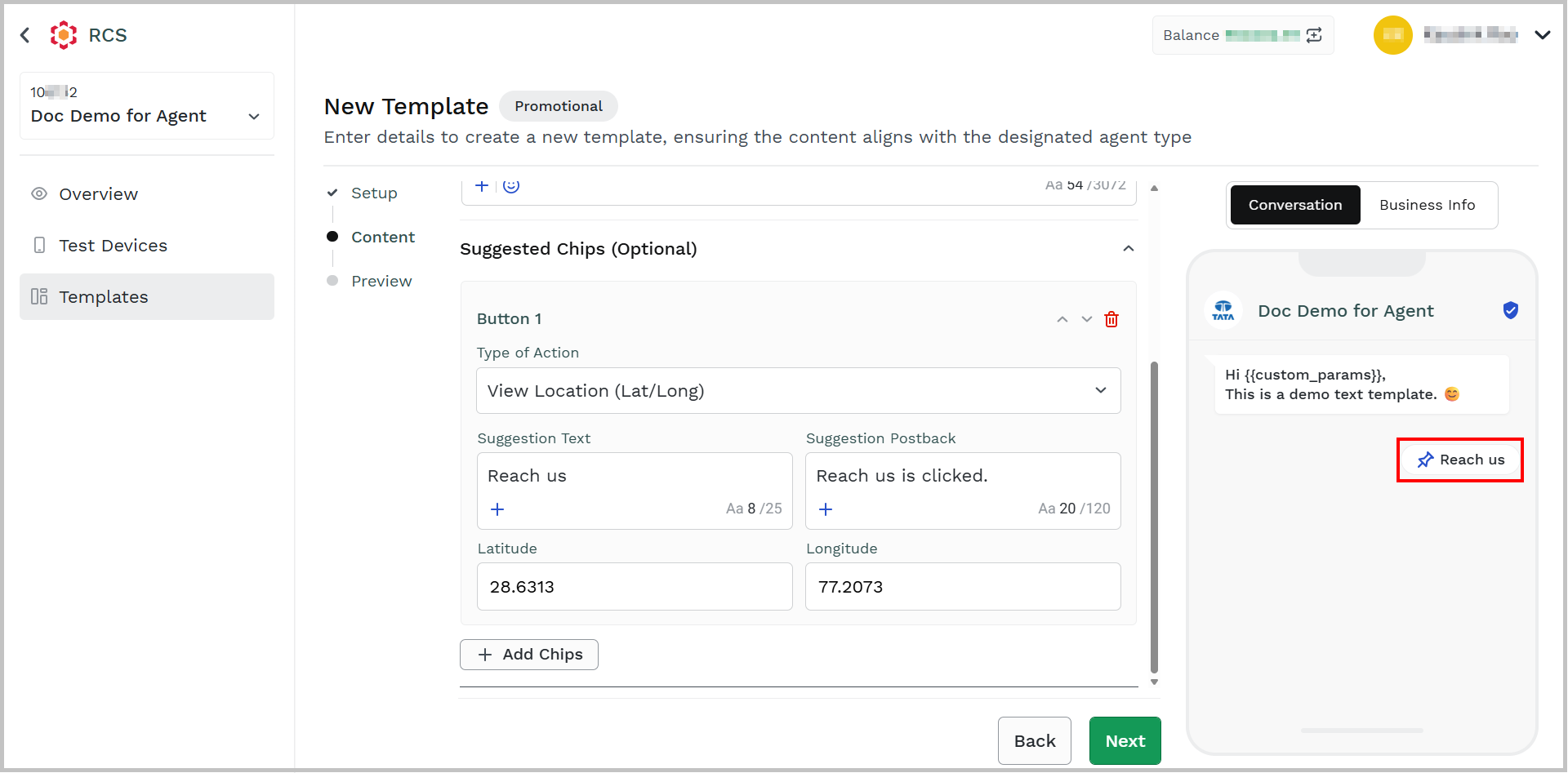Image resolution: width=1568 pixels, height=773 pixels.
Task: Open emoji picker in message box
Action: coord(511,186)
